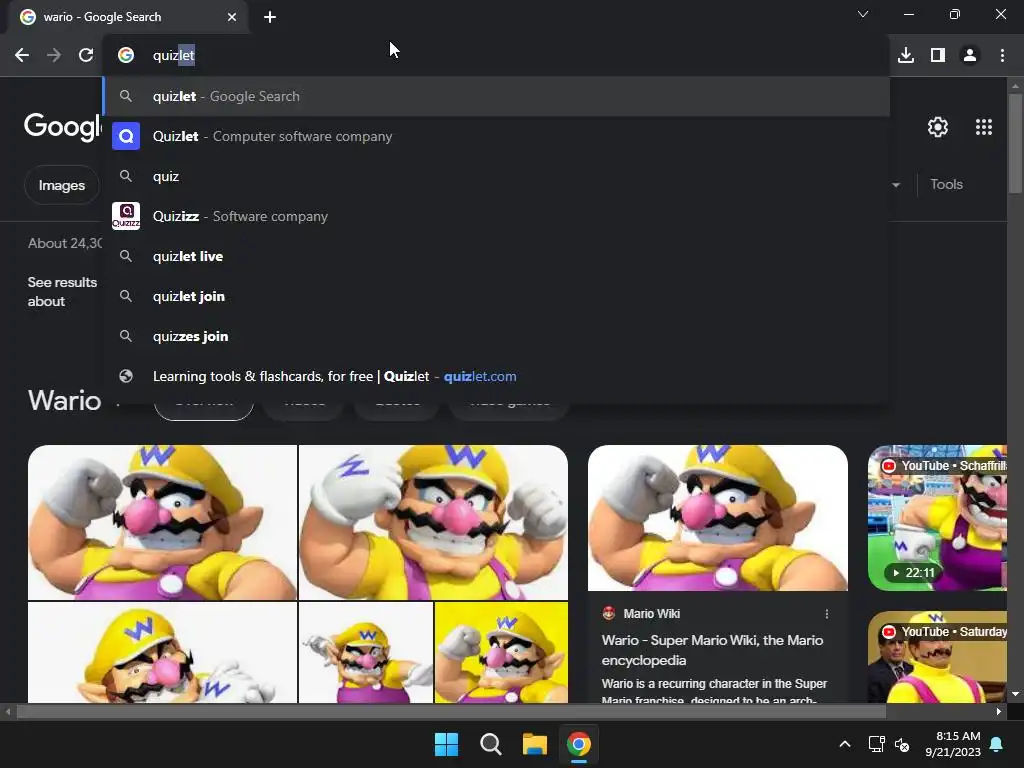The height and width of the screenshot is (768, 1024).
Task: Select the 'quizlet join' suggestion
Action: click(496, 296)
